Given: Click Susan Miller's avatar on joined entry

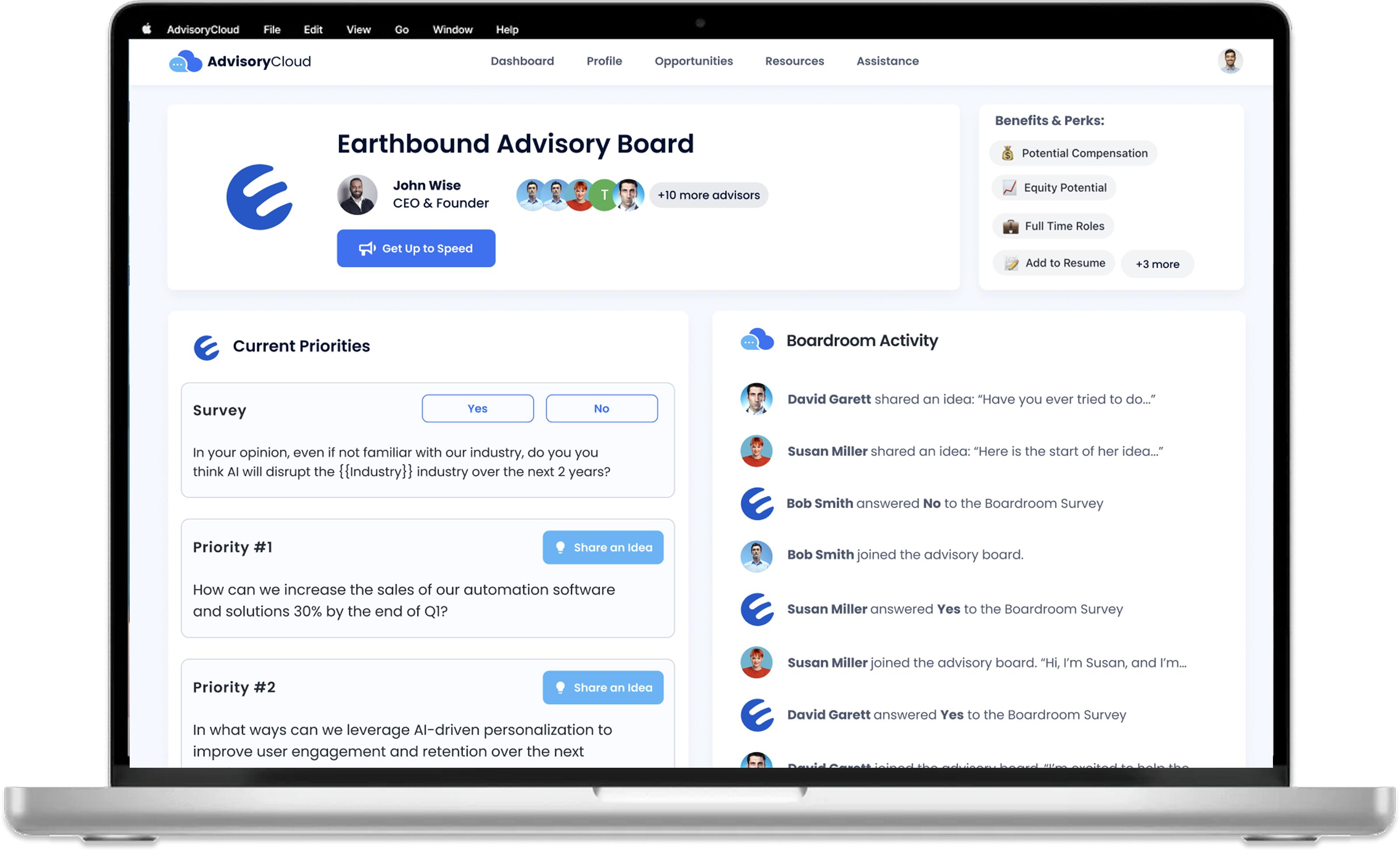Looking at the screenshot, I should tap(756, 662).
